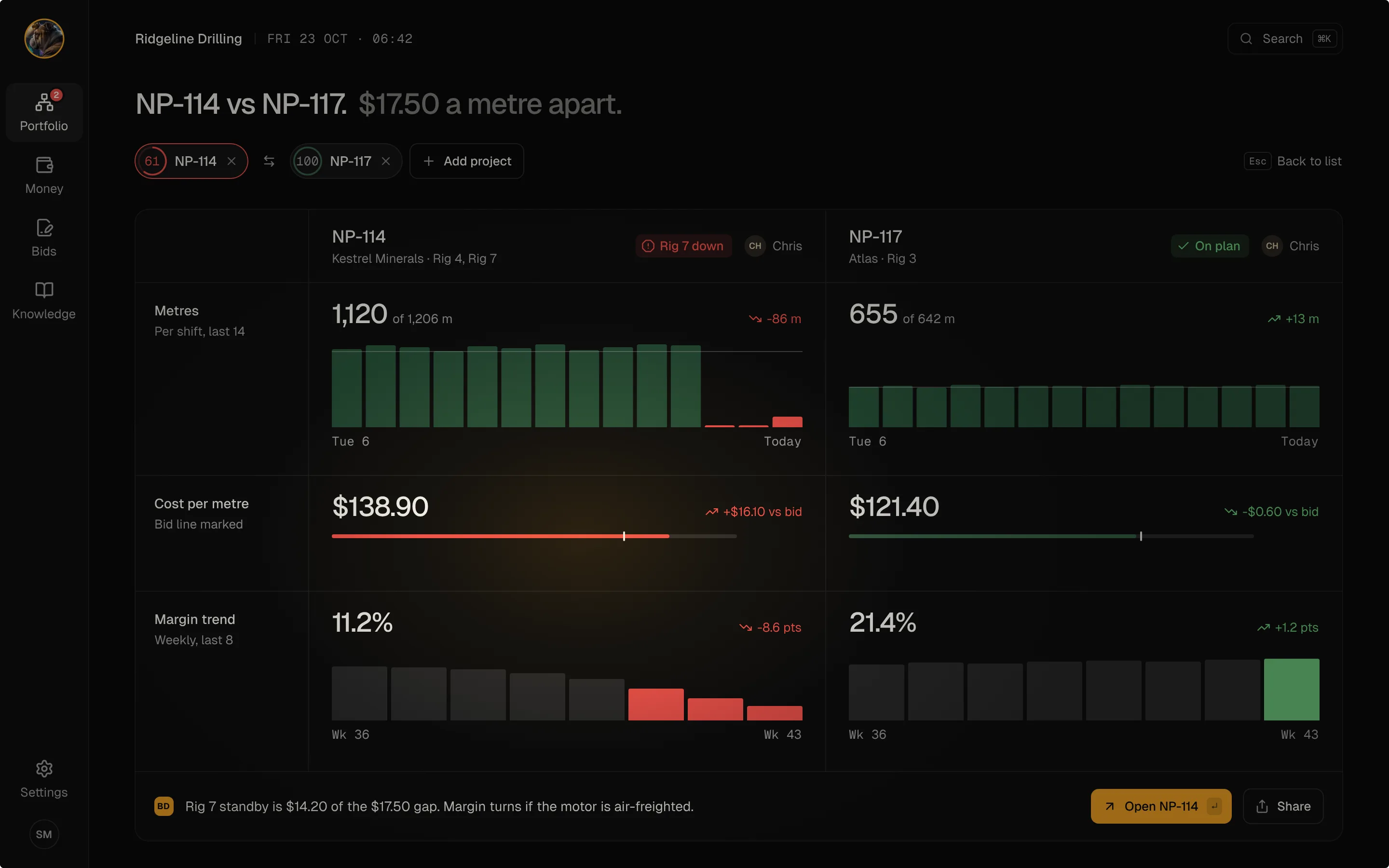The image size is (1389, 868).
Task: Click the +13 m trend indicator
Action: point(1293,319)
